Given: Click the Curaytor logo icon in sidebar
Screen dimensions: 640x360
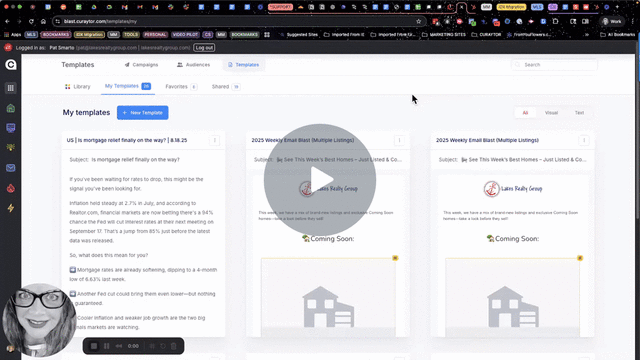Looking at the screenshot, I should tap(11, 64).
